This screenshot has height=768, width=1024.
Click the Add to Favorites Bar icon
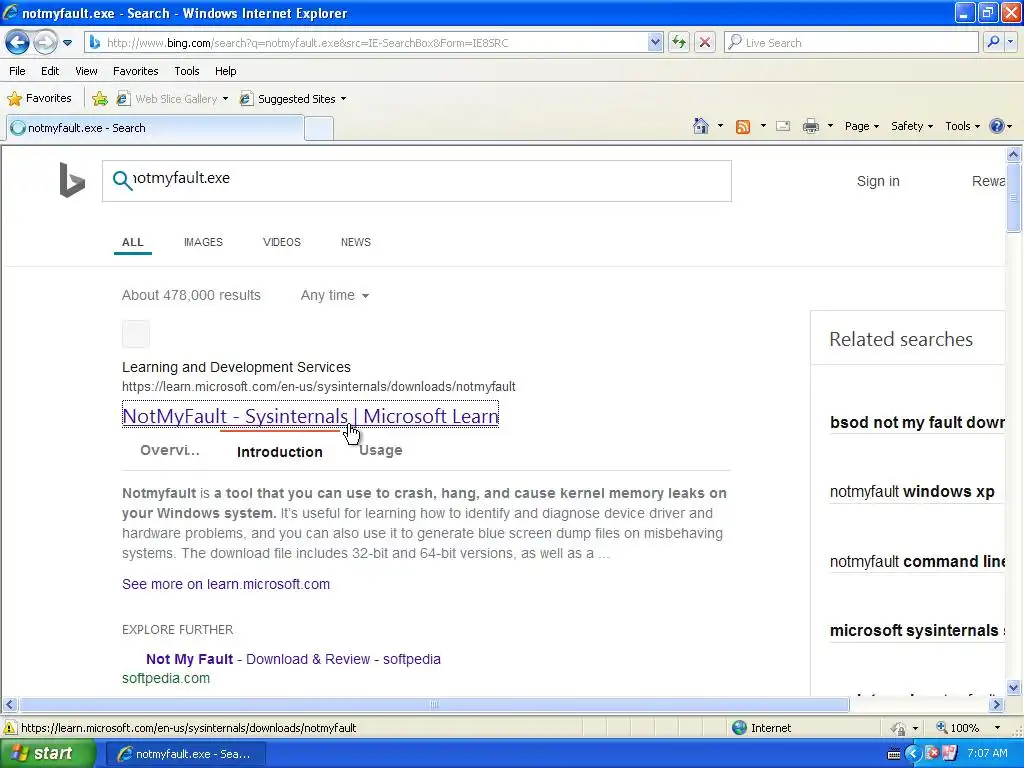pyautogui.click(x=100, y=99)
